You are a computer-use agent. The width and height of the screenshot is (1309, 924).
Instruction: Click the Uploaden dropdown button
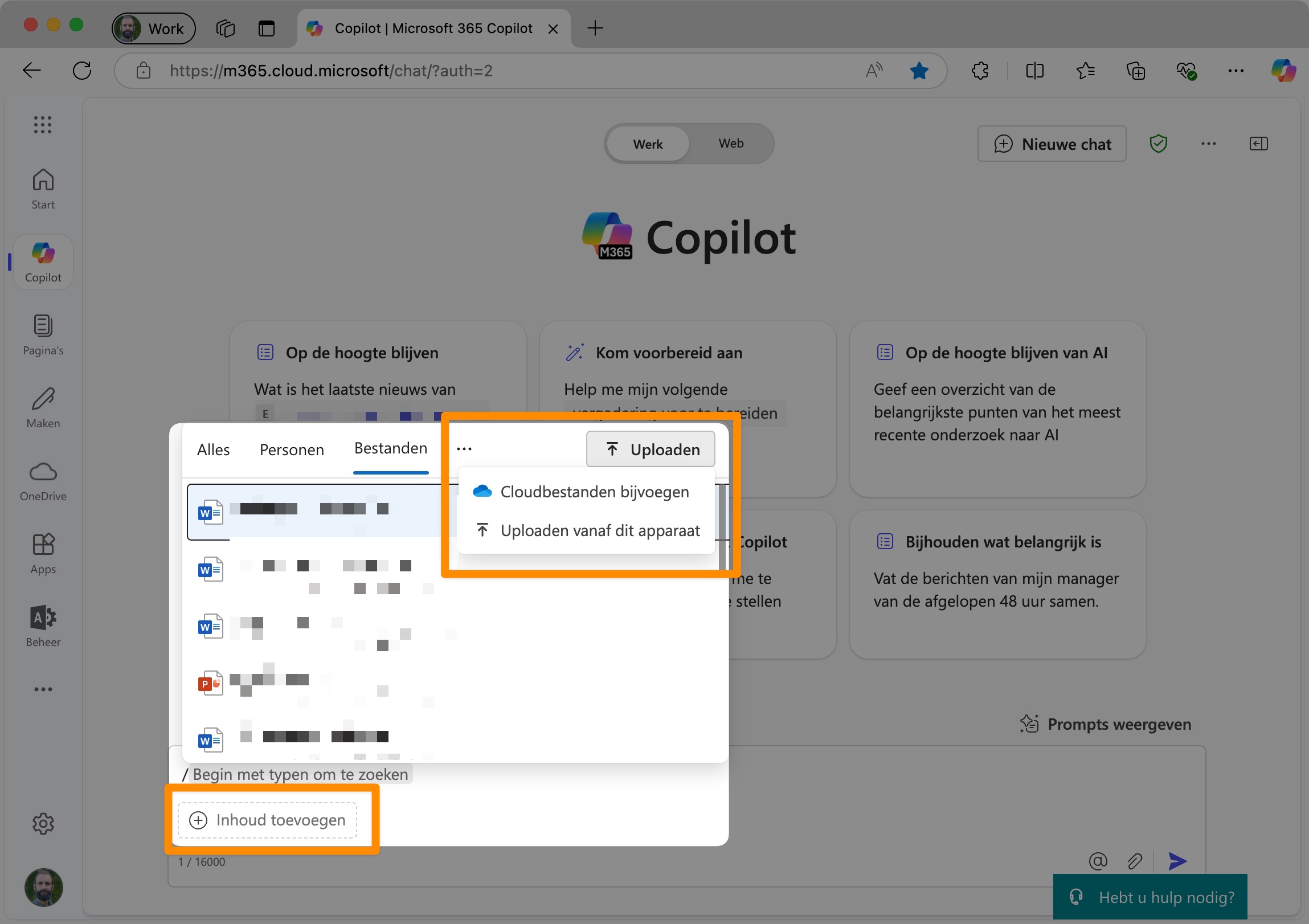pos(651,449)
